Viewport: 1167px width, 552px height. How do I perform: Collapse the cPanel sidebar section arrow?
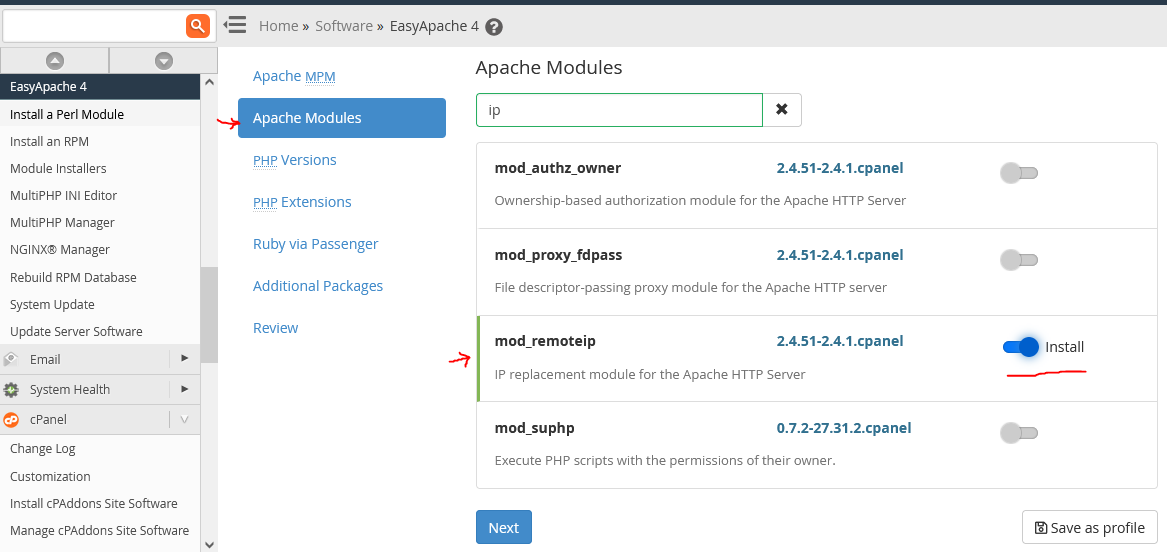pyautogui.click(x=185, y=420)
